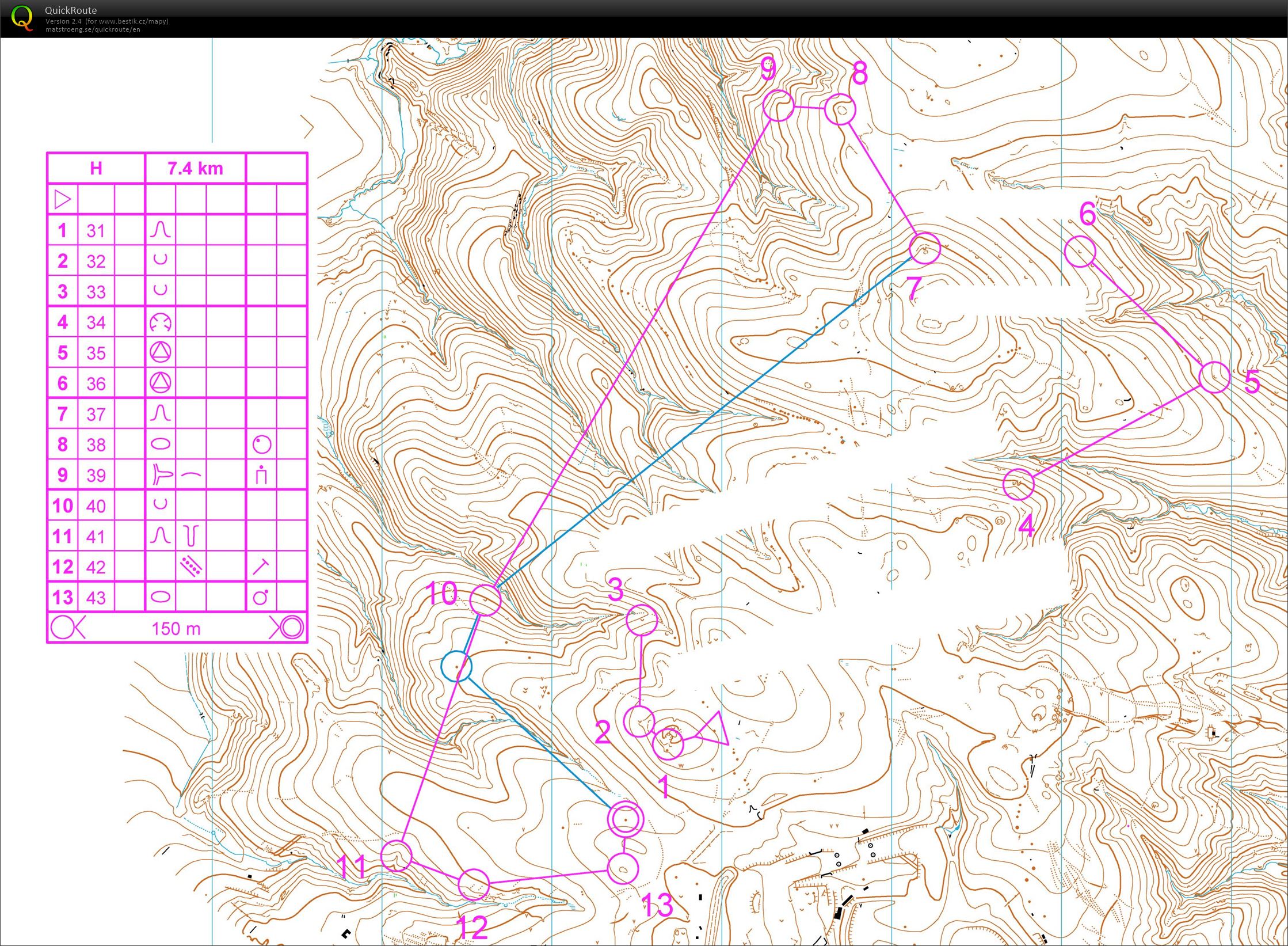This screenshot has width=1288, height=946.
Task: Click the QuickRoute Q logo
Action: tap(22, 18)
